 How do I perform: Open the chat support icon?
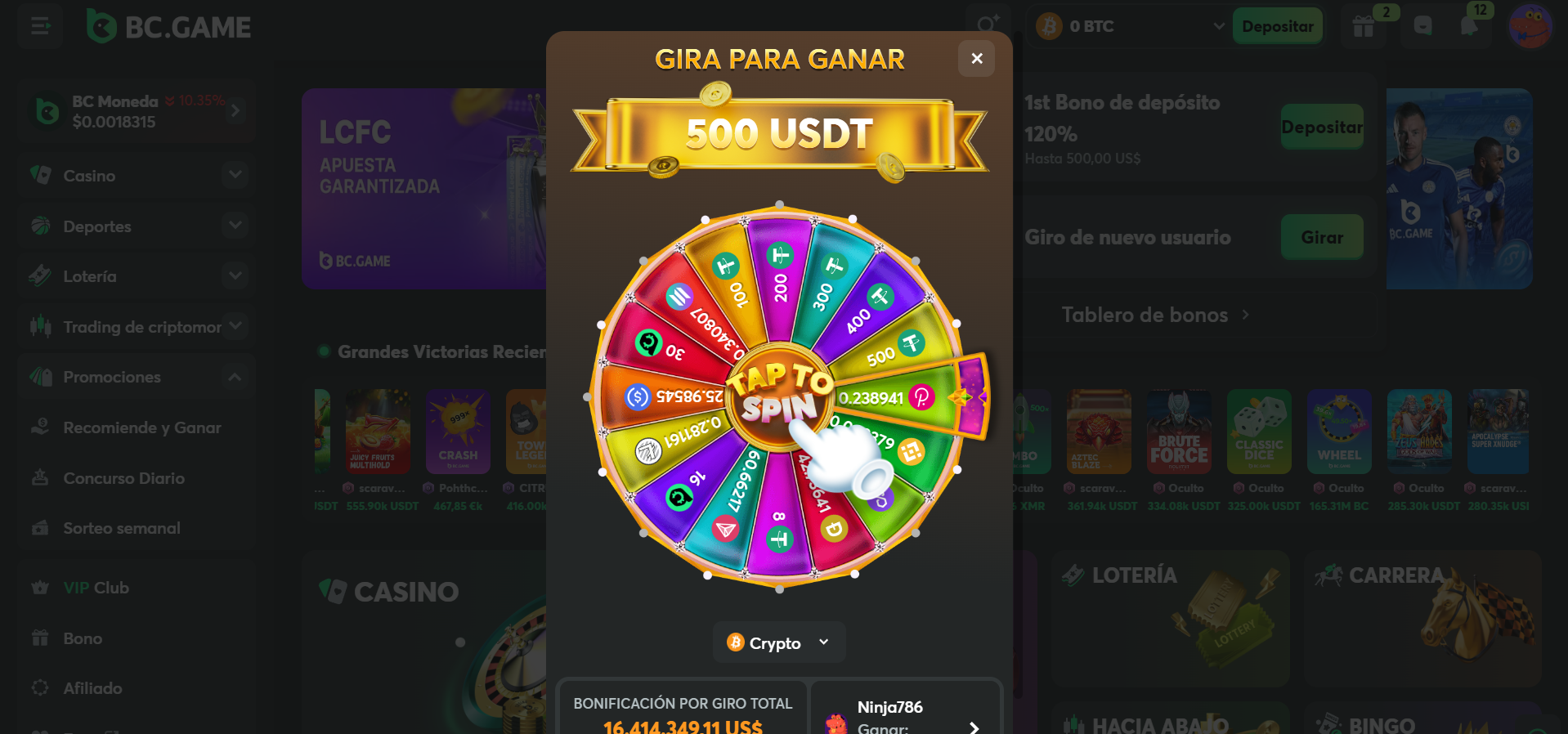1422,26
